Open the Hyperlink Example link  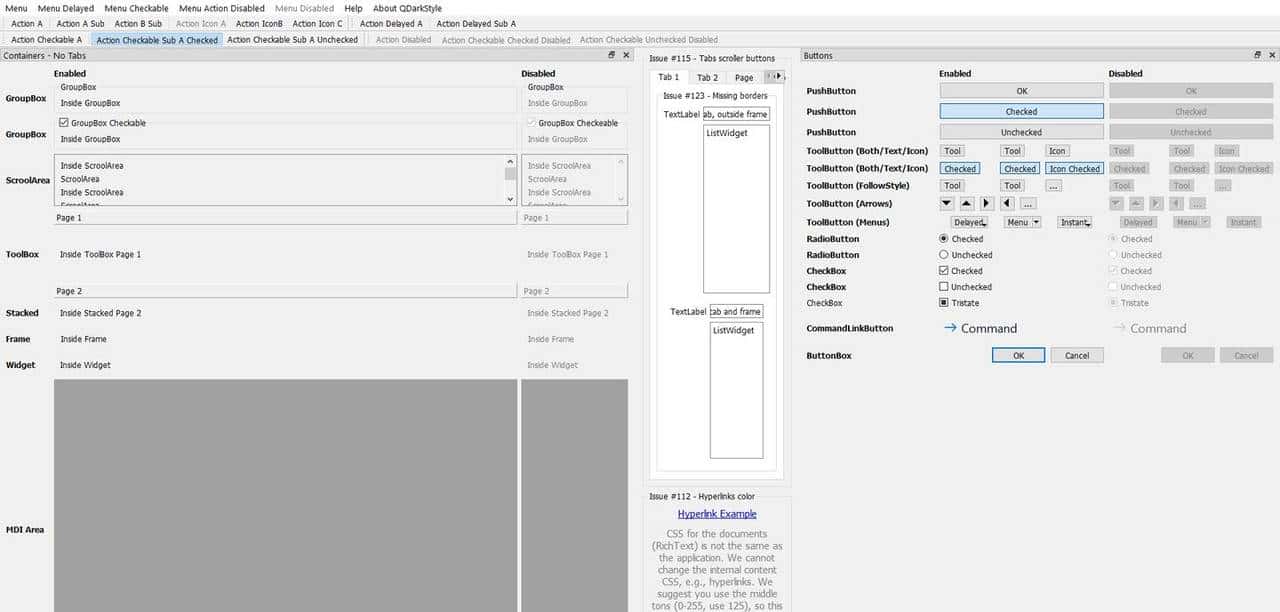715,513
